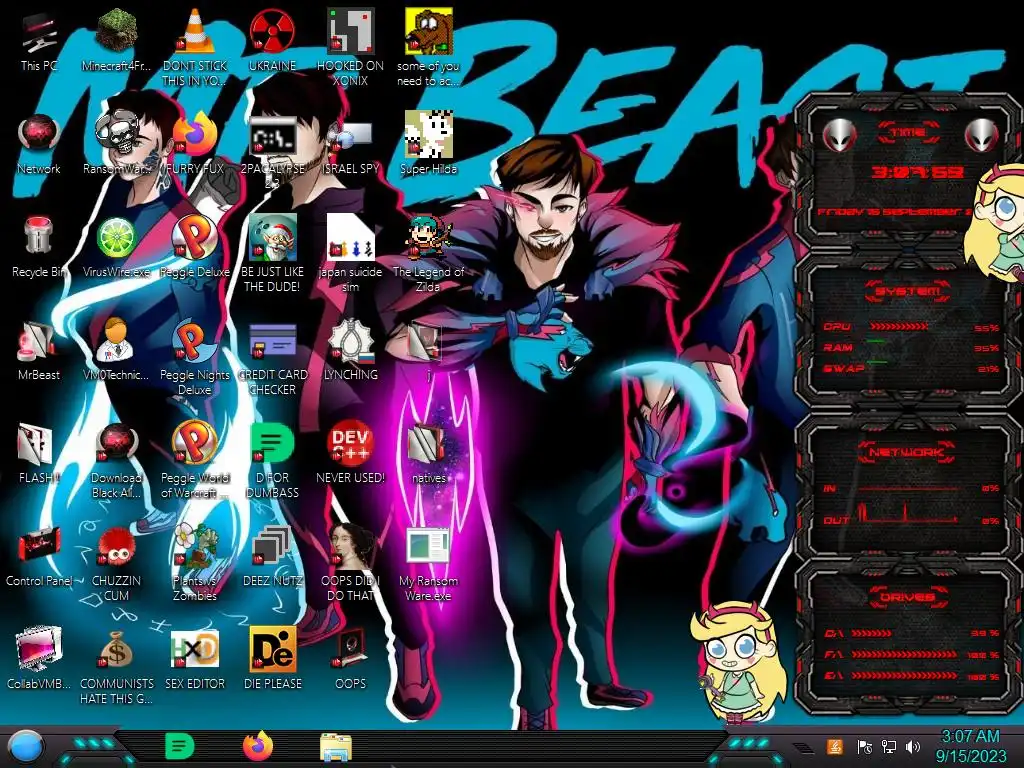Screen dimensions: 1024x768
Task: Open the volume speaker tray icon
Action: 913,747
